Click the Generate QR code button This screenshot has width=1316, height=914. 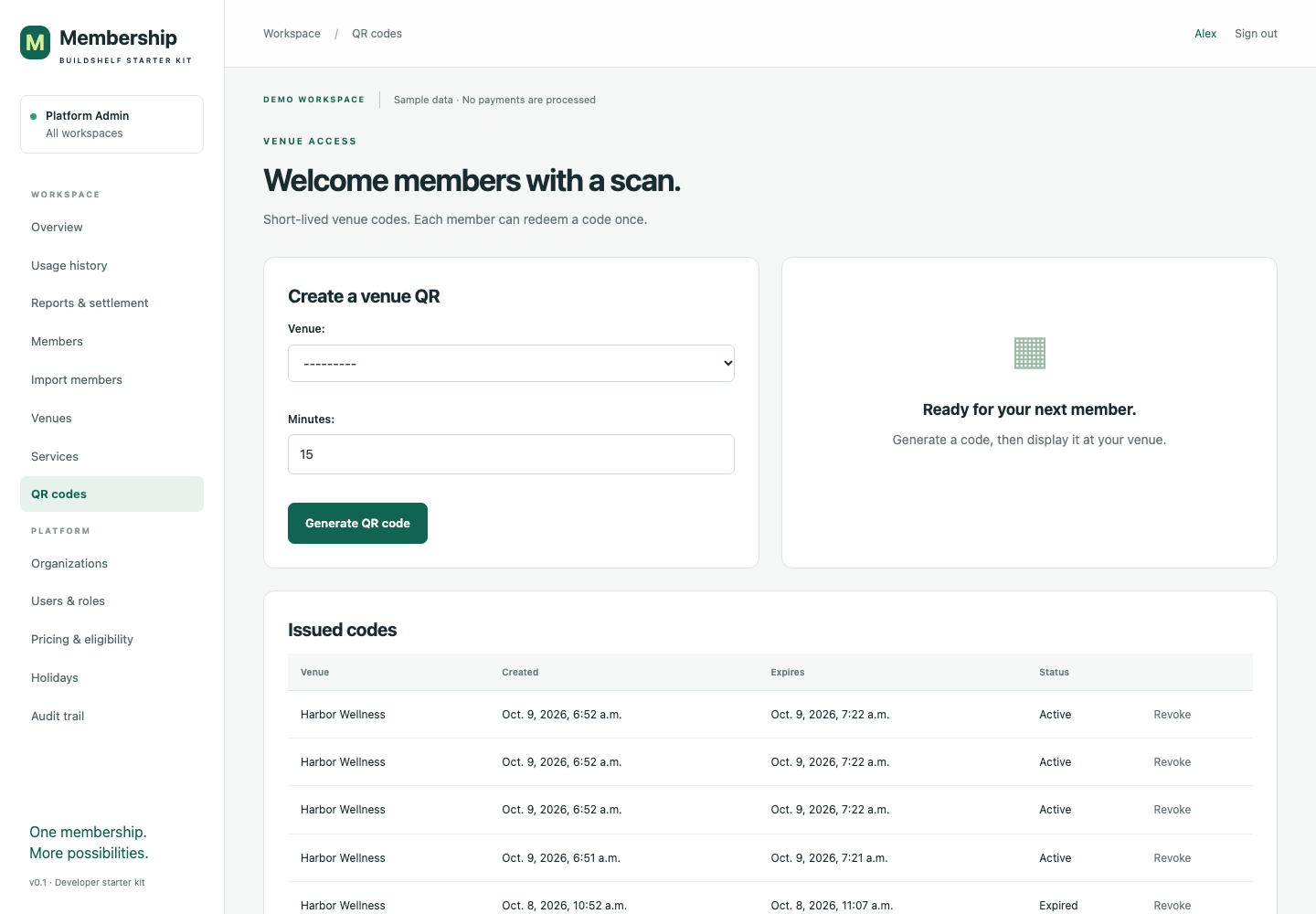coord(357,523)
